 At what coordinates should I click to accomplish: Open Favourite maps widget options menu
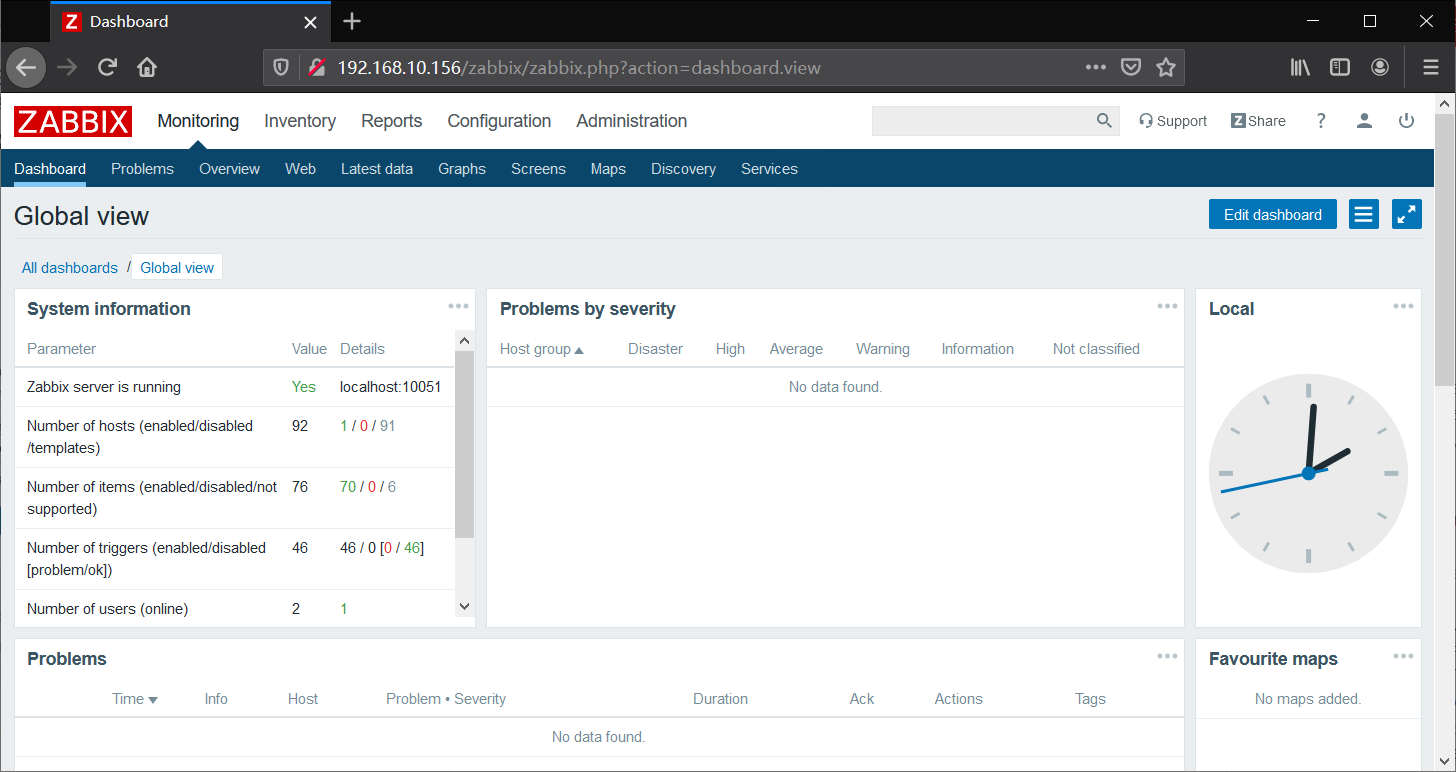1403,656
